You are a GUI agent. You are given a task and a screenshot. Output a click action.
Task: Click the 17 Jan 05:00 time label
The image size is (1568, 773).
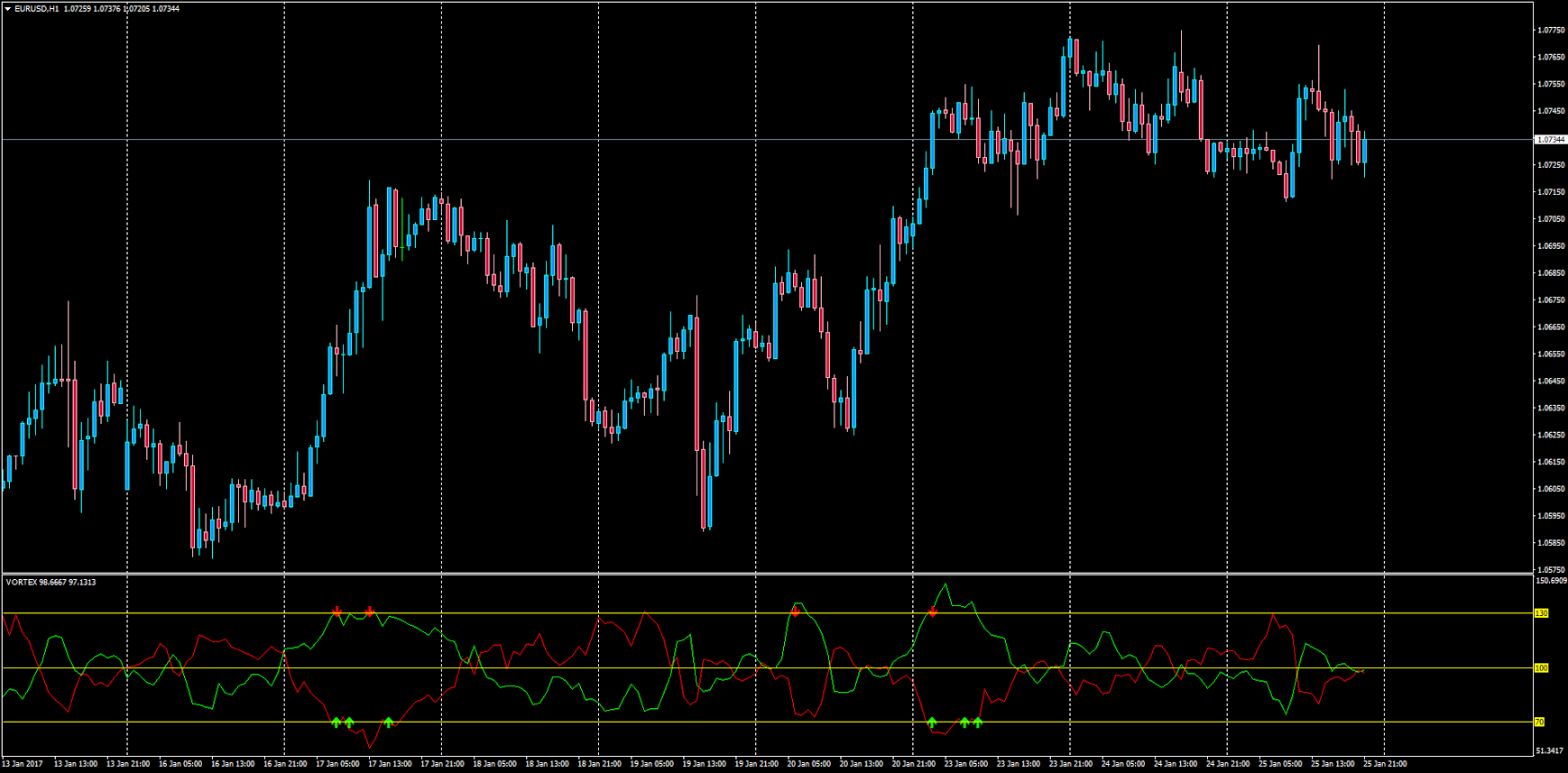pyautogui.click(x=337, y=764)
